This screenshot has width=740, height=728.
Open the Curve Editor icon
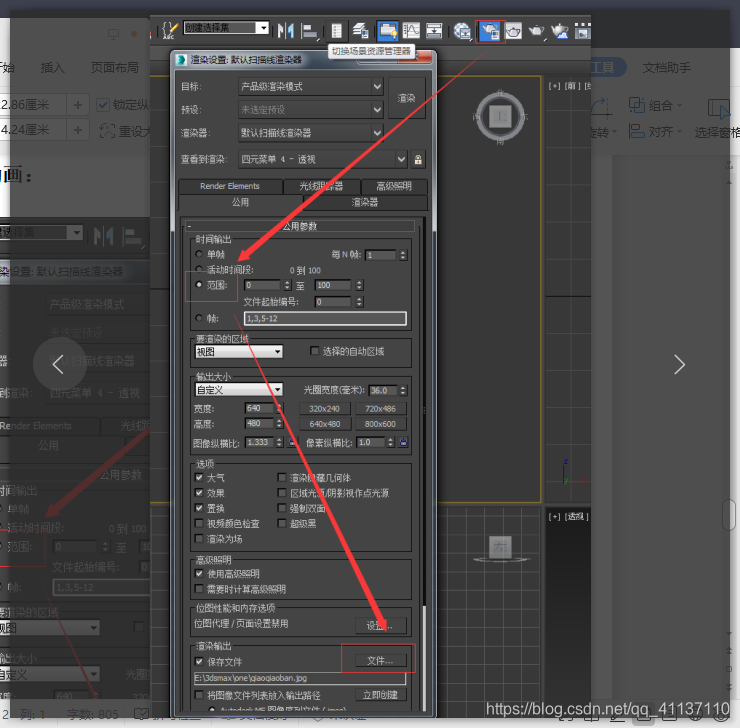coord(411,31)
